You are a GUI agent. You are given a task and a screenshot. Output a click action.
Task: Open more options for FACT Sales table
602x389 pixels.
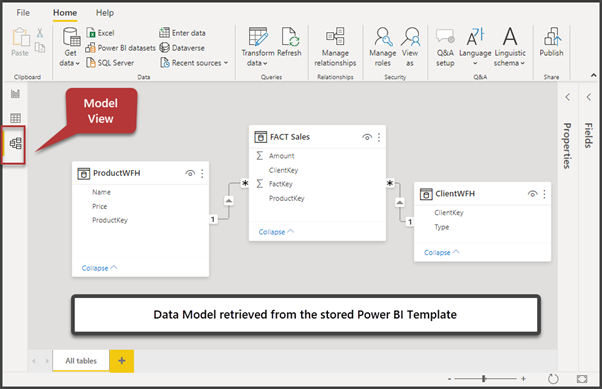pos(379,137)
